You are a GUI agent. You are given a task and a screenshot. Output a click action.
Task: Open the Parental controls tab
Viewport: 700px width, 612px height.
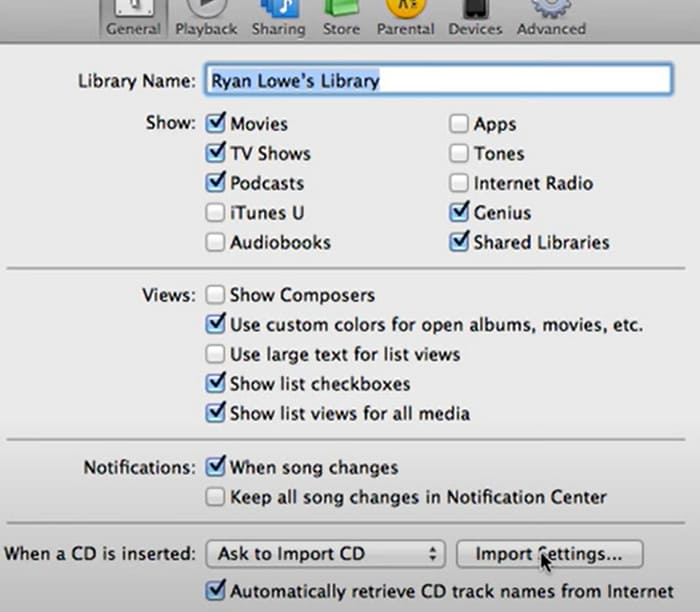(x=405, y=19)
